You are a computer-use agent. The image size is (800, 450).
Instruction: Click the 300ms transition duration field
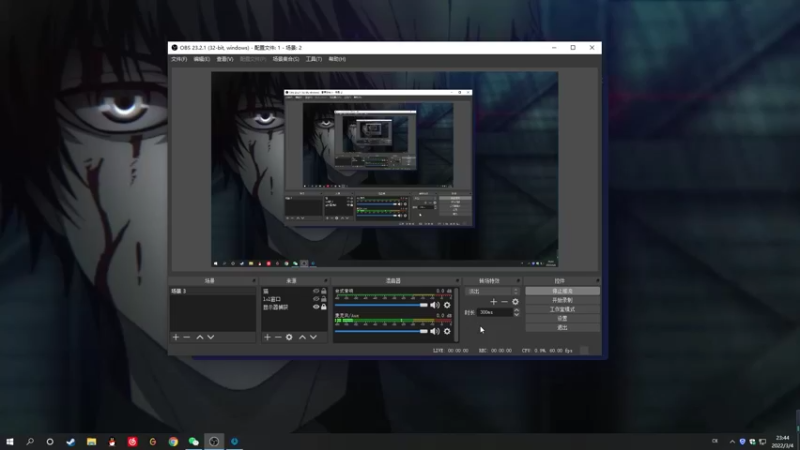[x=495, y=312]
